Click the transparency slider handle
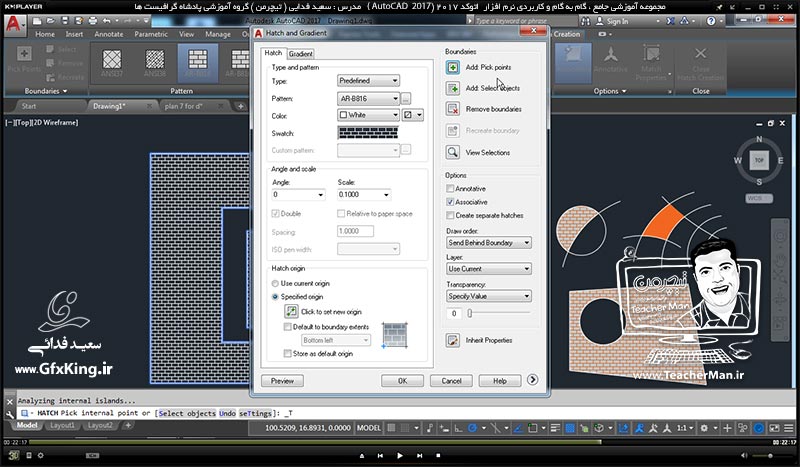 (x=469, y=313)
